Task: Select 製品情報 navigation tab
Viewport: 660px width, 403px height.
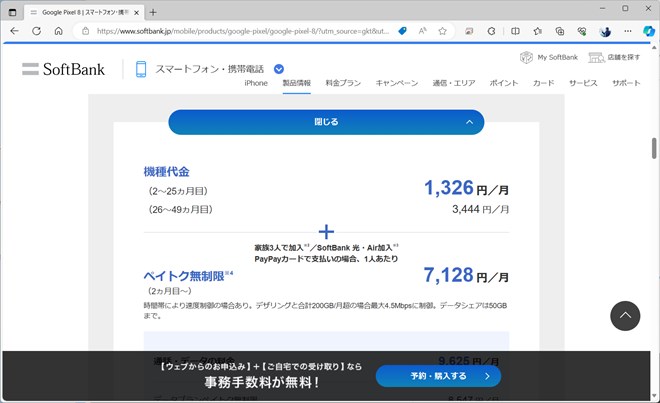Action: coord(297,83)
